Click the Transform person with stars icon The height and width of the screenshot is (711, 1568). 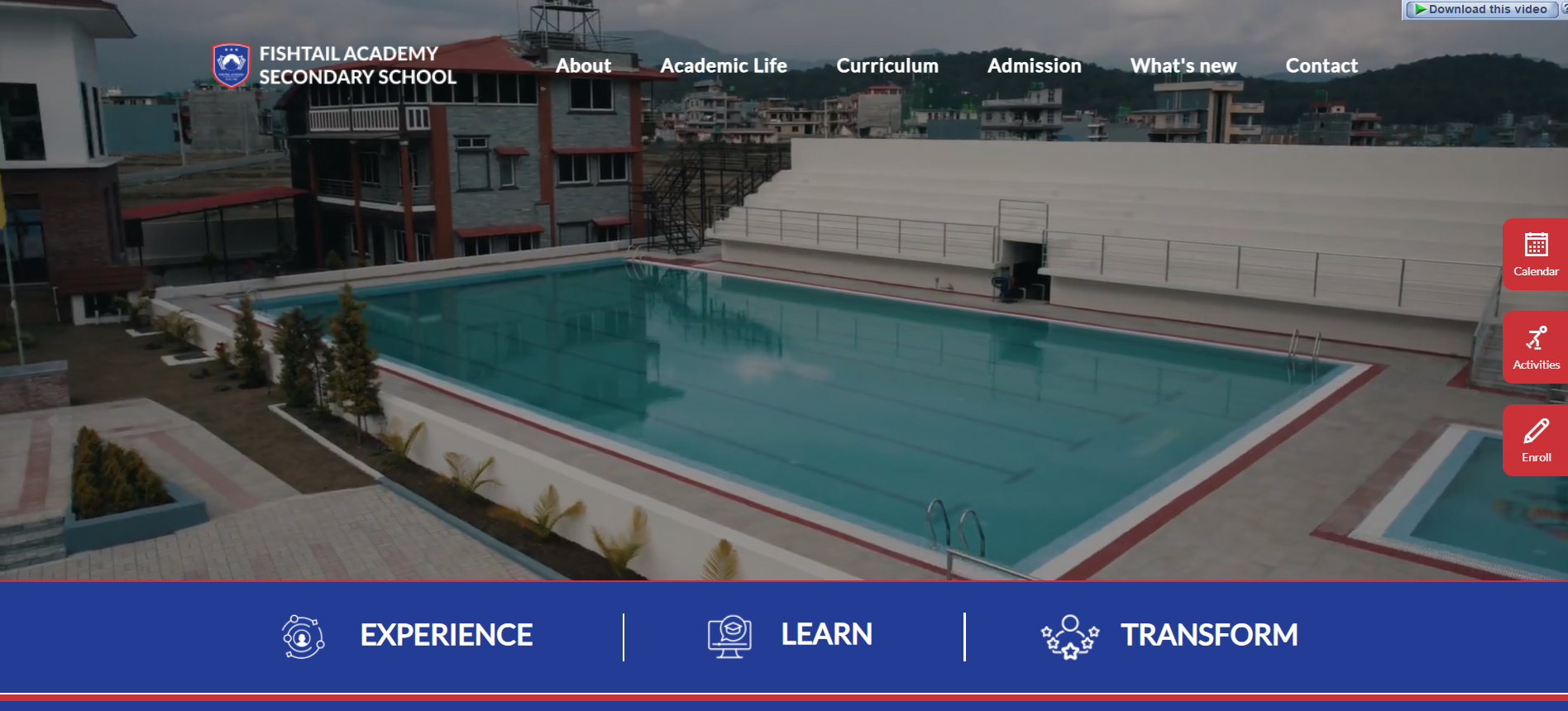coord(1070,637)
